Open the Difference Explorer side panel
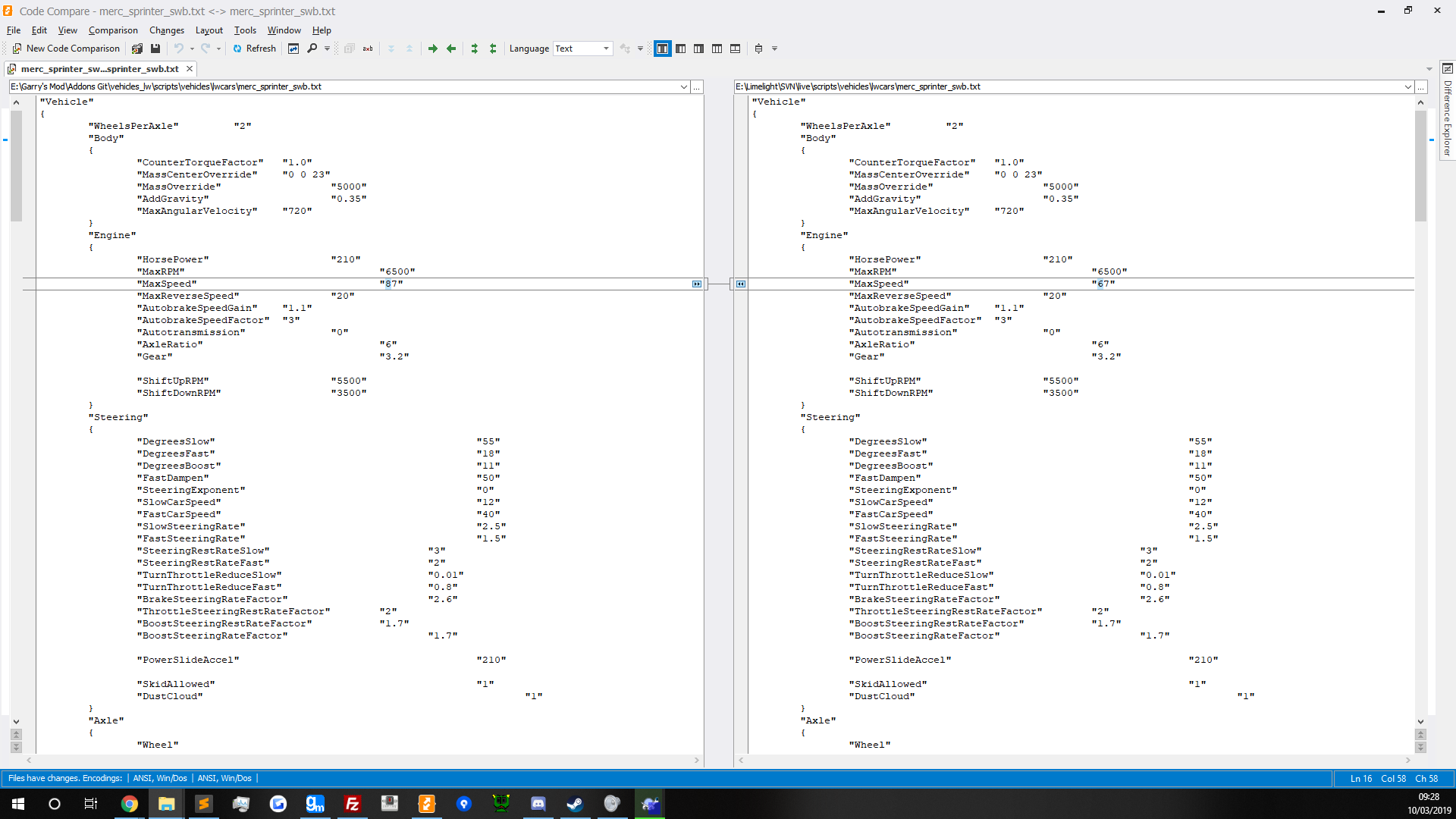This screenshot has height=819, width=1456. click(1448, 112)
